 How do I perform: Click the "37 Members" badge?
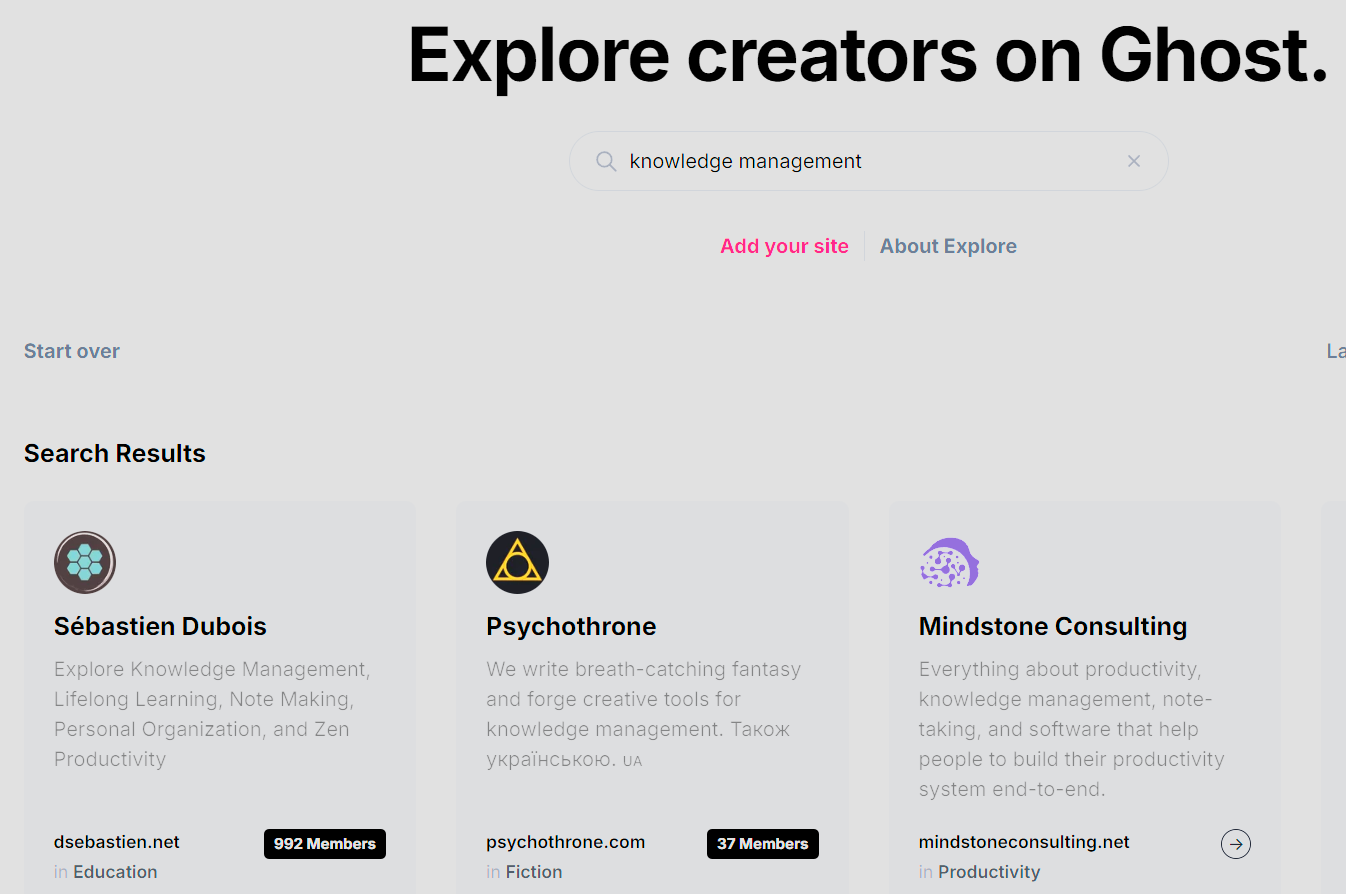(x=762, y=843)
